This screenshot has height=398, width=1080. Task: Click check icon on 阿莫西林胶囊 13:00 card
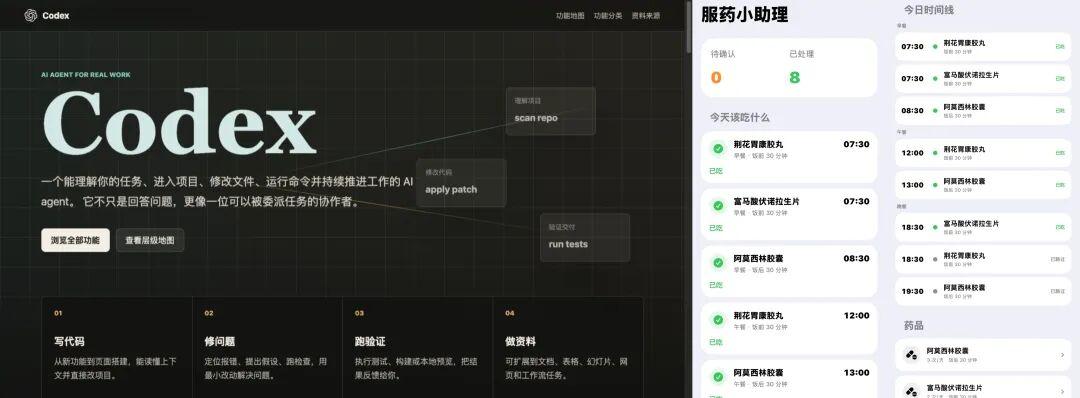(718, 377)
